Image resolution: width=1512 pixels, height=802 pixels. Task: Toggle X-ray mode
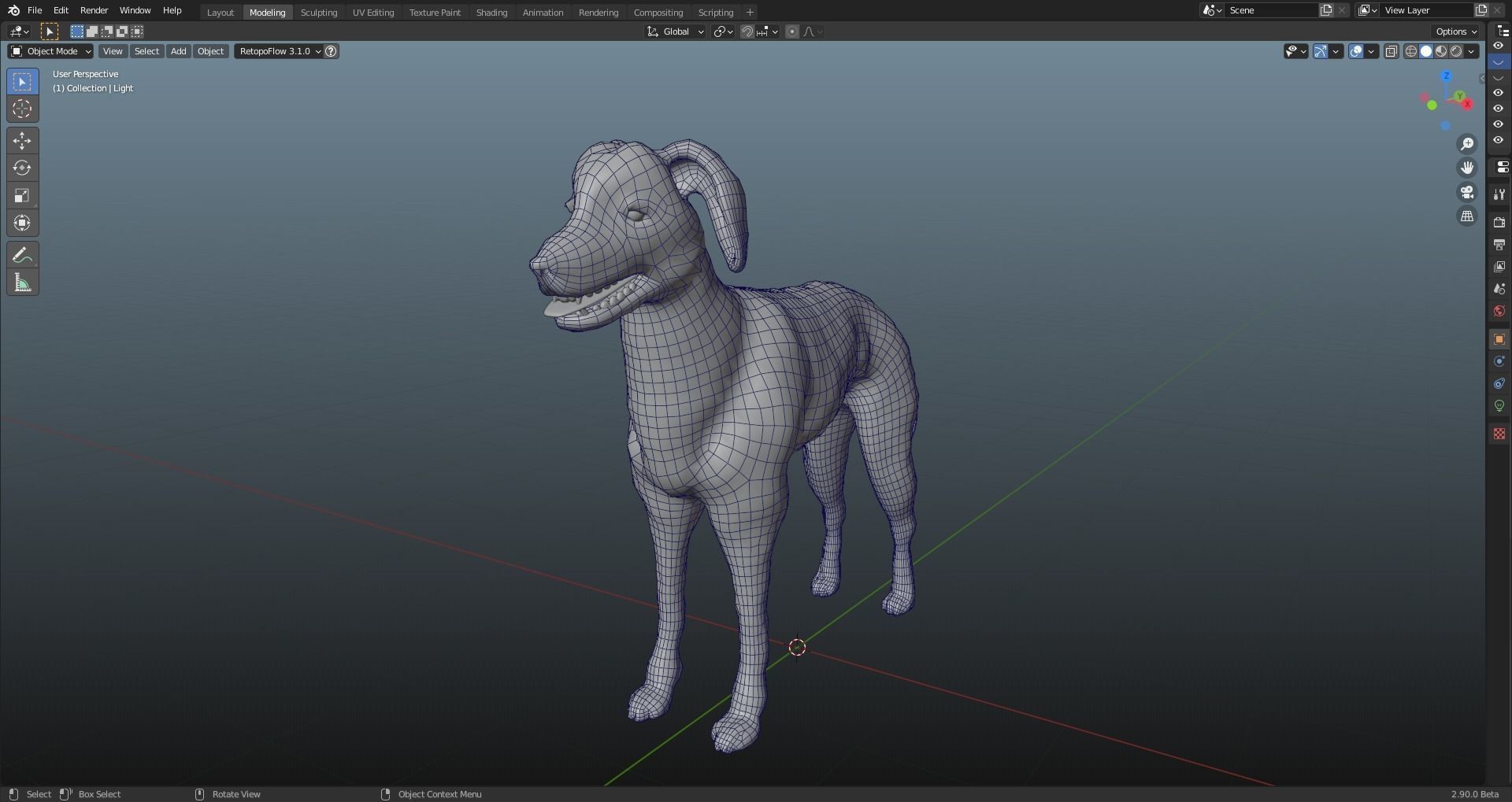click(1392, 51)
